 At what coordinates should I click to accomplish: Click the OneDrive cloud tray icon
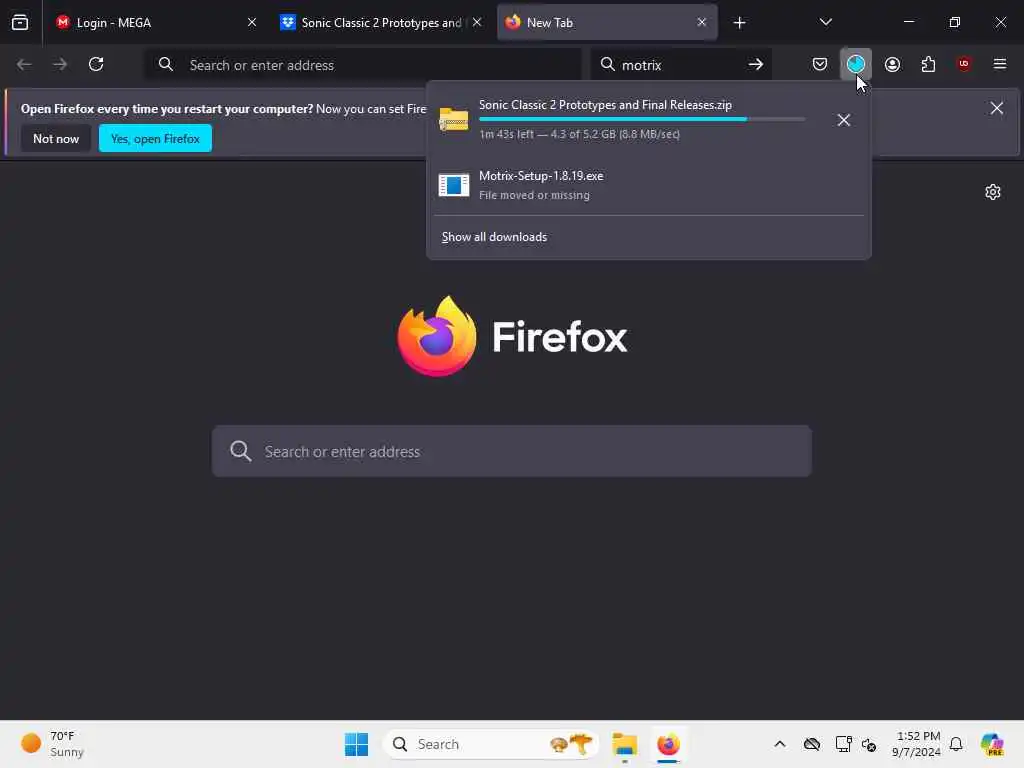(x=812, y=744)
